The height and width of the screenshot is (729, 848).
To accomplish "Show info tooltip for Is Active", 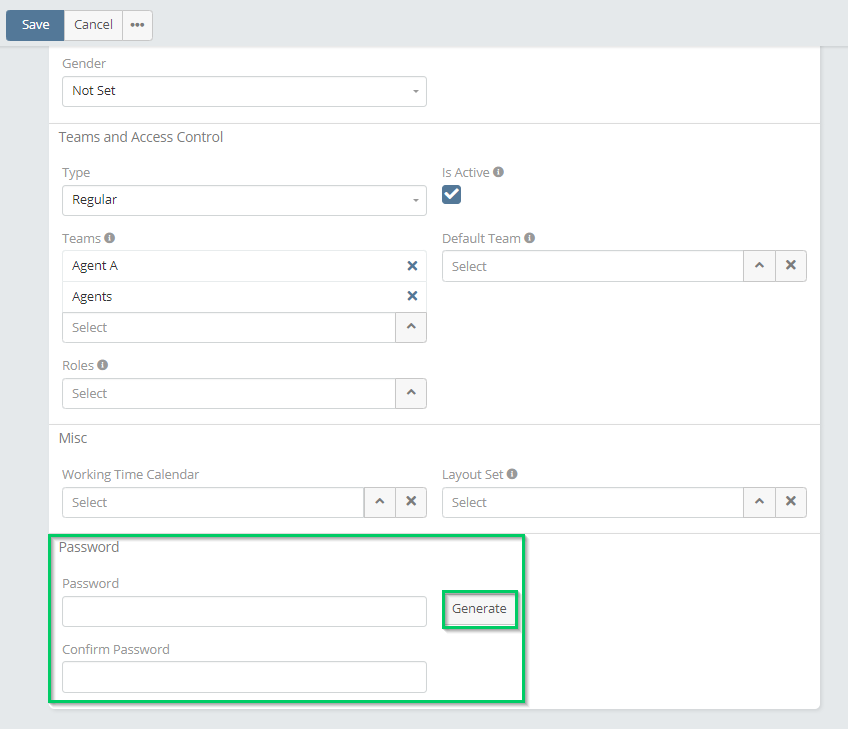I will coord(499,172).
